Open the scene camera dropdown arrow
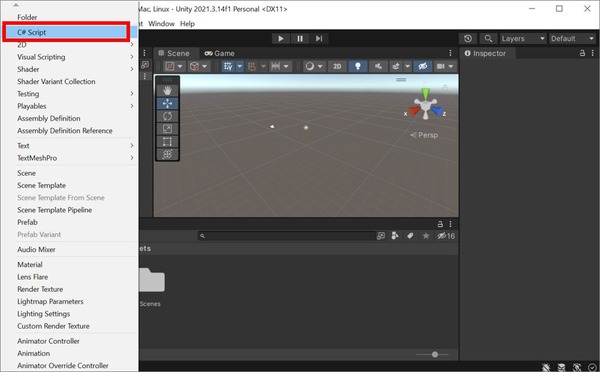600x372 pixels. (x=451, y=66)
